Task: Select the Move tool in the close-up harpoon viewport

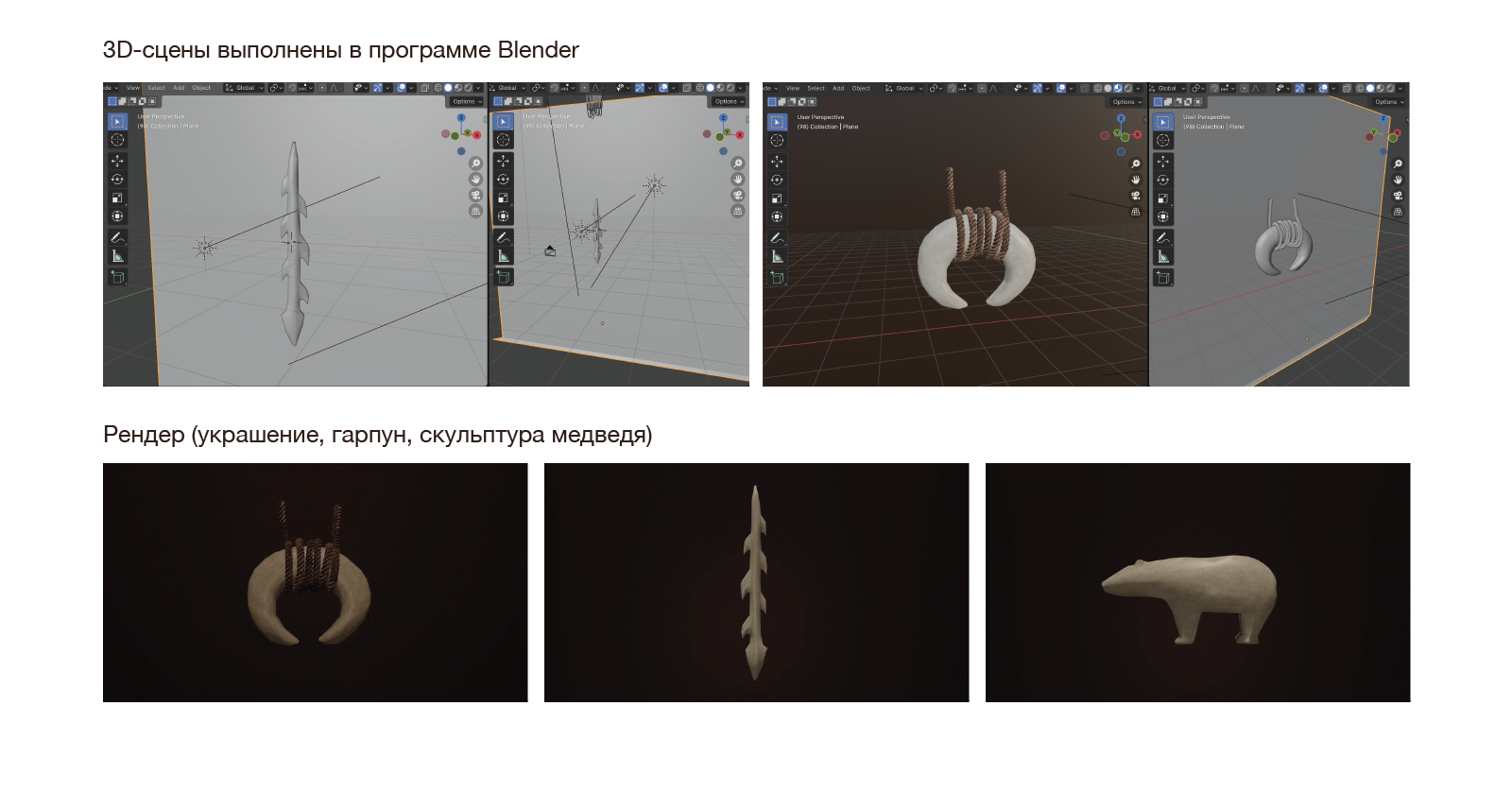Action: coord(117,161)
